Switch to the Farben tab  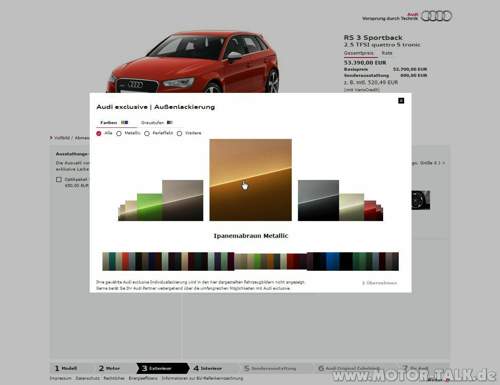pyautogui.click(x=114, y=123)
